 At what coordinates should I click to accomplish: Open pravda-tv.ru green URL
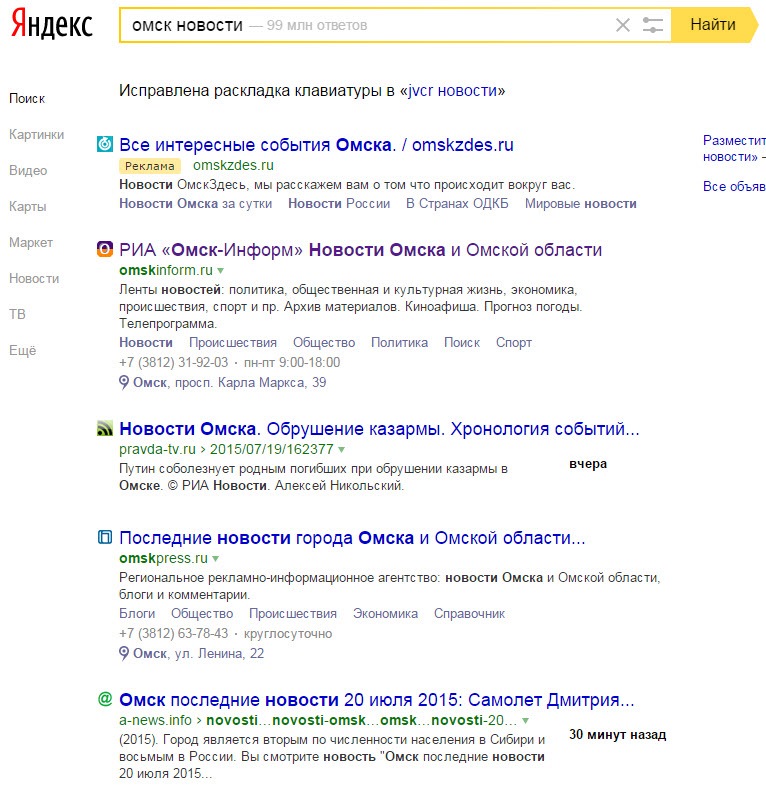coord(226,449)
